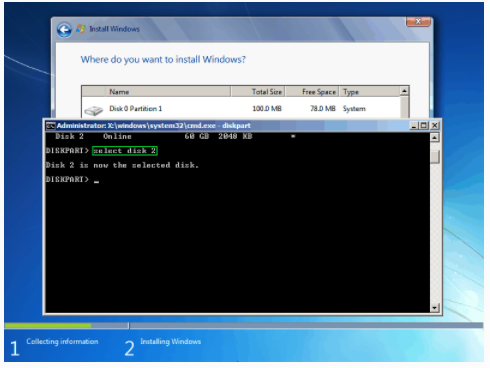Minimize the diskpart command prompt window
Image resolution: width=490 pixels, height=368 pixels.
414,126
